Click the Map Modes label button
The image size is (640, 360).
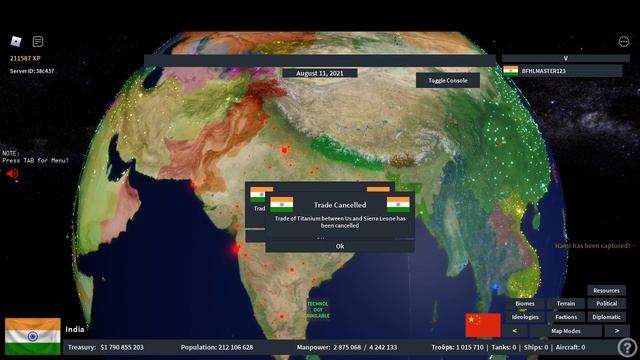(x=566, y=331)
